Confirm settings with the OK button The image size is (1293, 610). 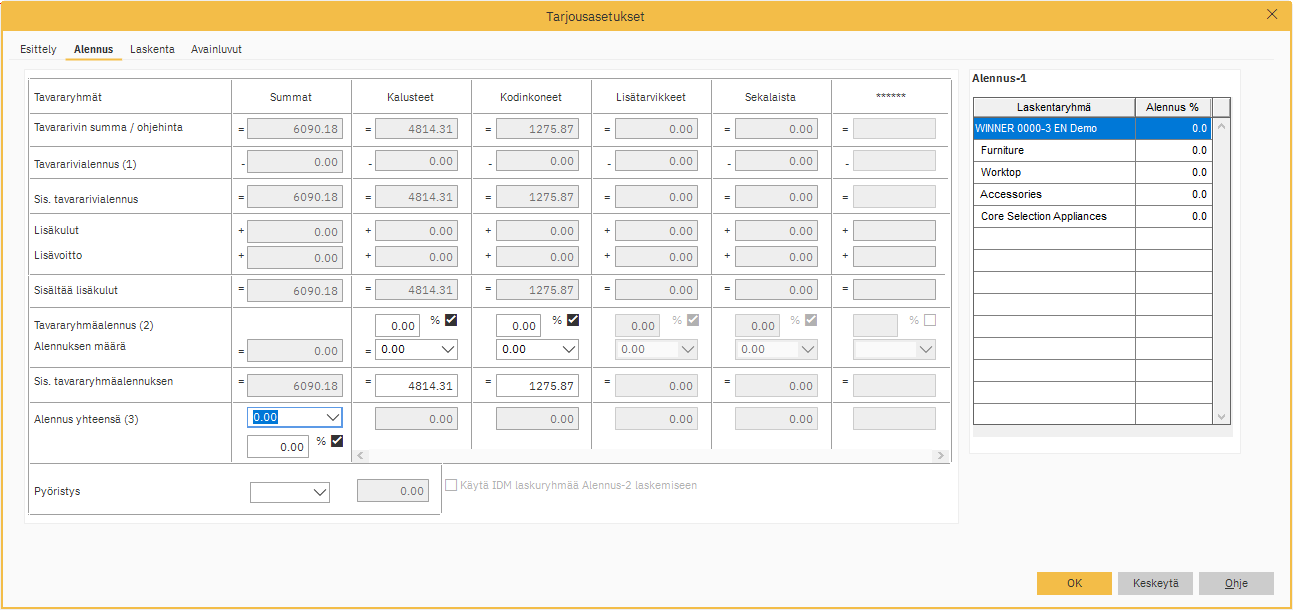1074,583
